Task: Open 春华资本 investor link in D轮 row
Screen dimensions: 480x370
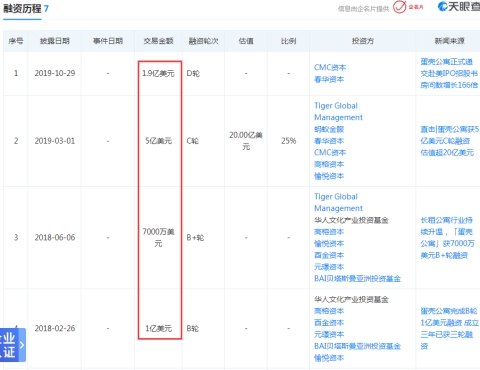Action: point(329,79)
